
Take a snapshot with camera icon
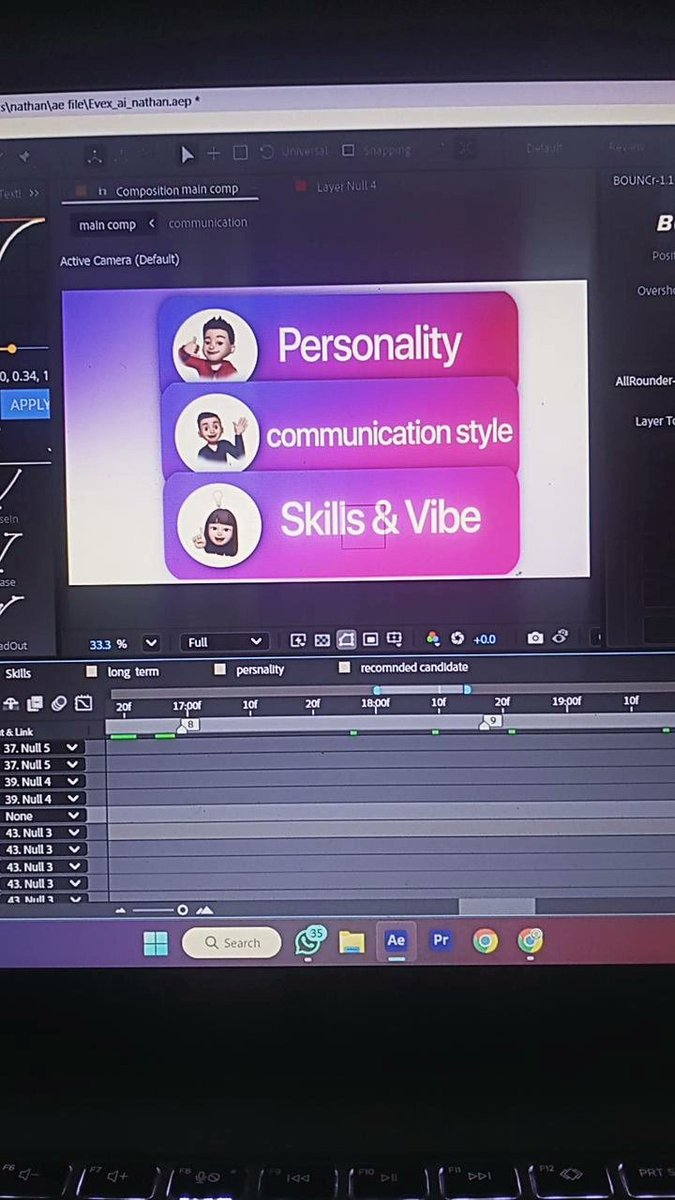535,637
